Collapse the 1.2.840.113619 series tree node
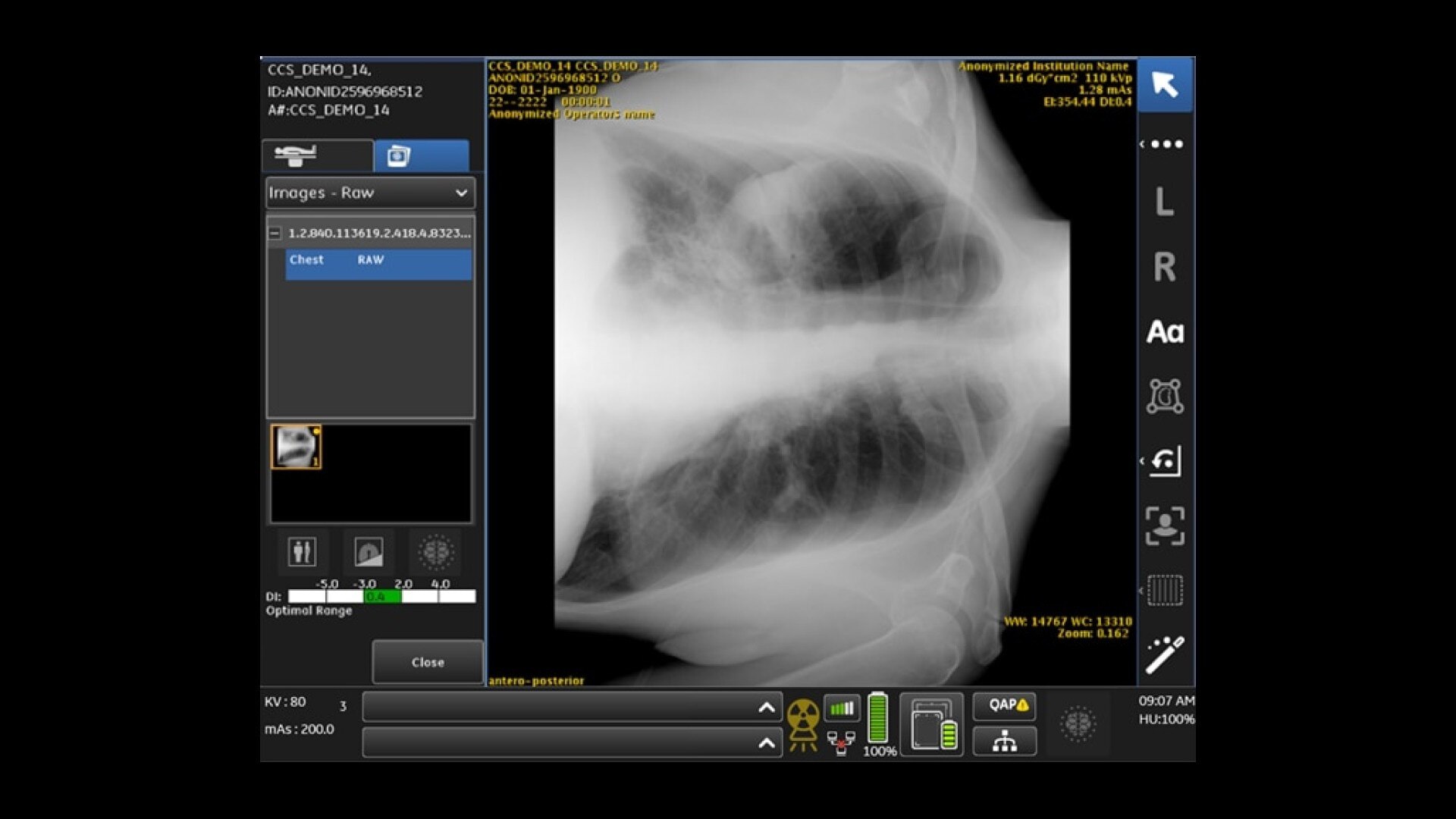 275,234
